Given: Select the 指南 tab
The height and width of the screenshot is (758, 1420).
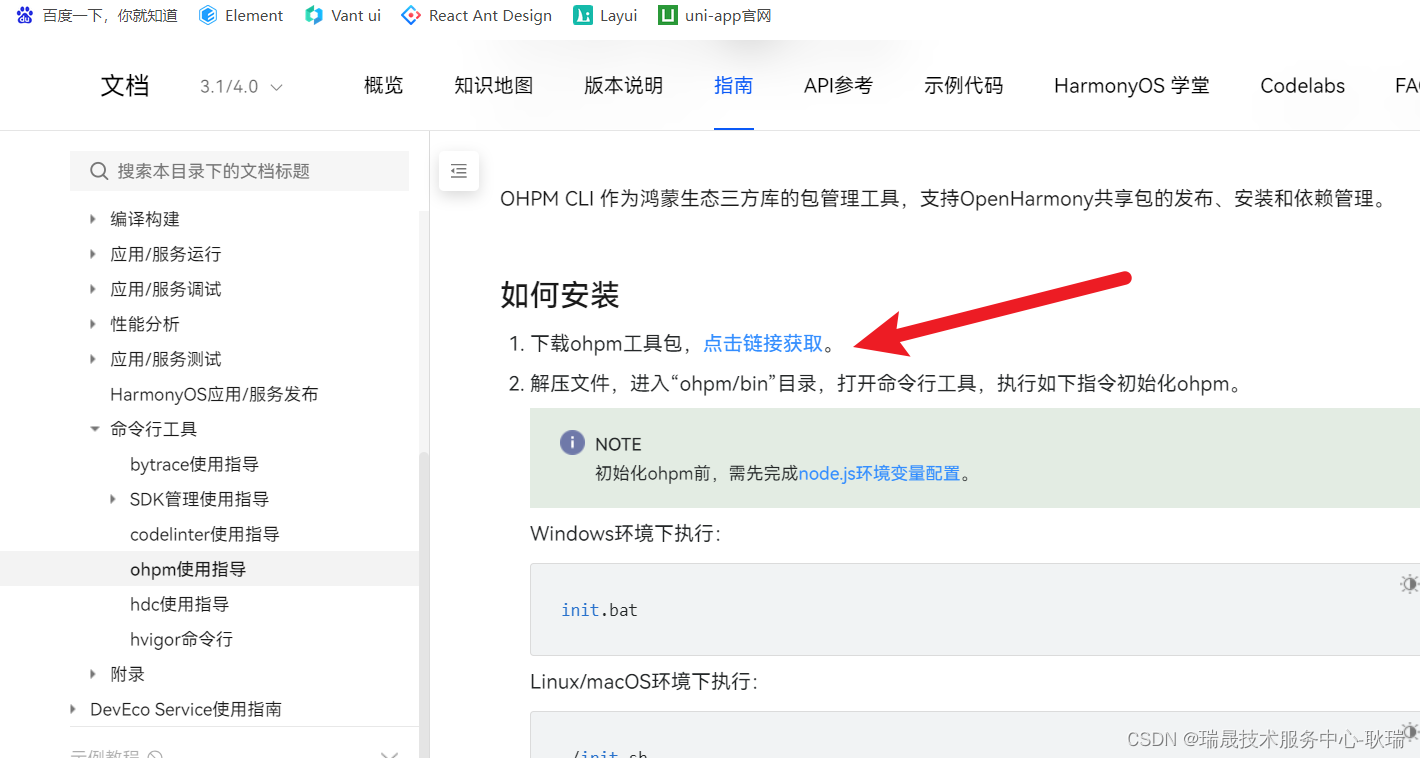Looking at the screenshot, I should [x=734, y=86].
